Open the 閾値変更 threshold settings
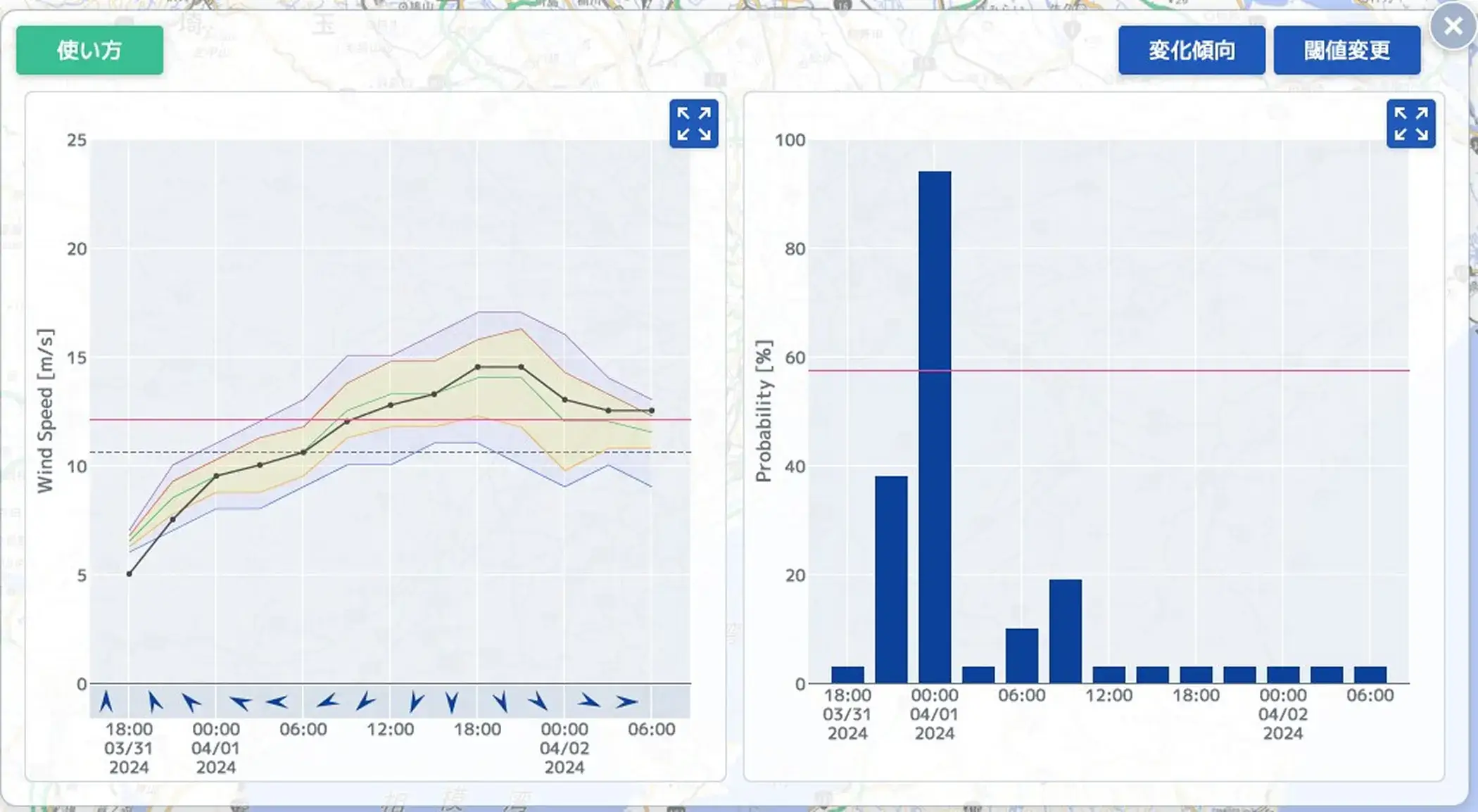1478x812 pixels. pos(1346,50)
